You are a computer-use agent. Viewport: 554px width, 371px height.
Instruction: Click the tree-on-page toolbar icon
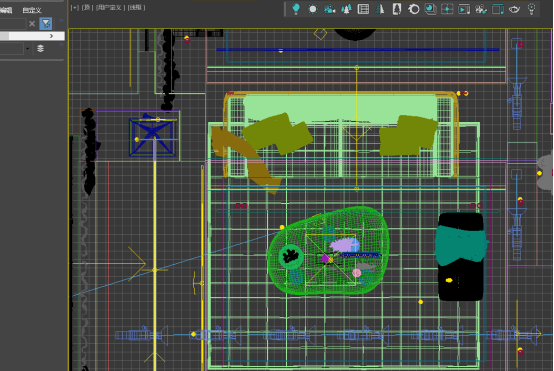pos(397,9)
